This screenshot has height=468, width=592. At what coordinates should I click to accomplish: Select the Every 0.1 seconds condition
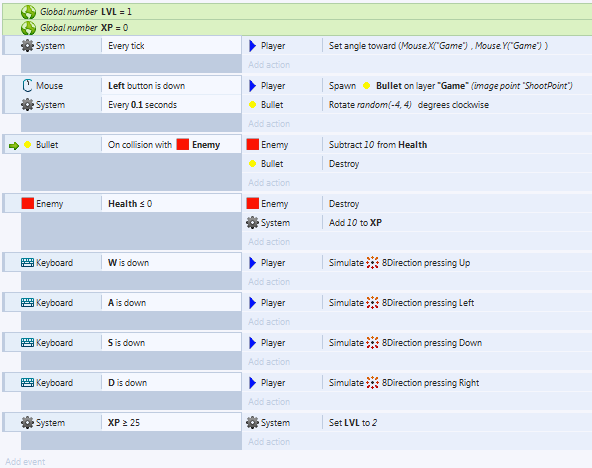pyautogui.click(x=142, y=105)
